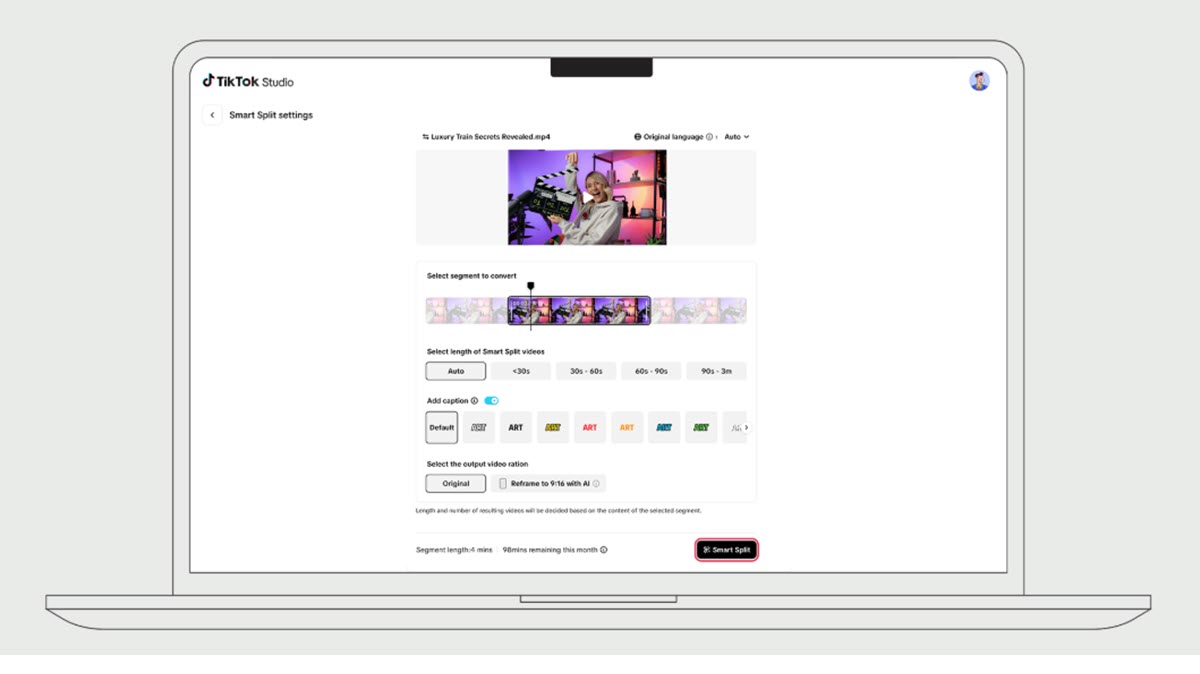Select the Original output video ratio
The height and width of the screenshot is (674, 1200).
click(x=455, y=483)
